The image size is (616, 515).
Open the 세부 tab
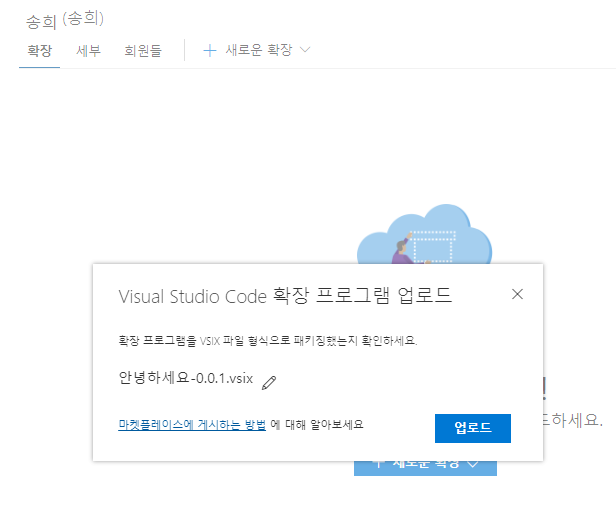[x=88, y=51]
